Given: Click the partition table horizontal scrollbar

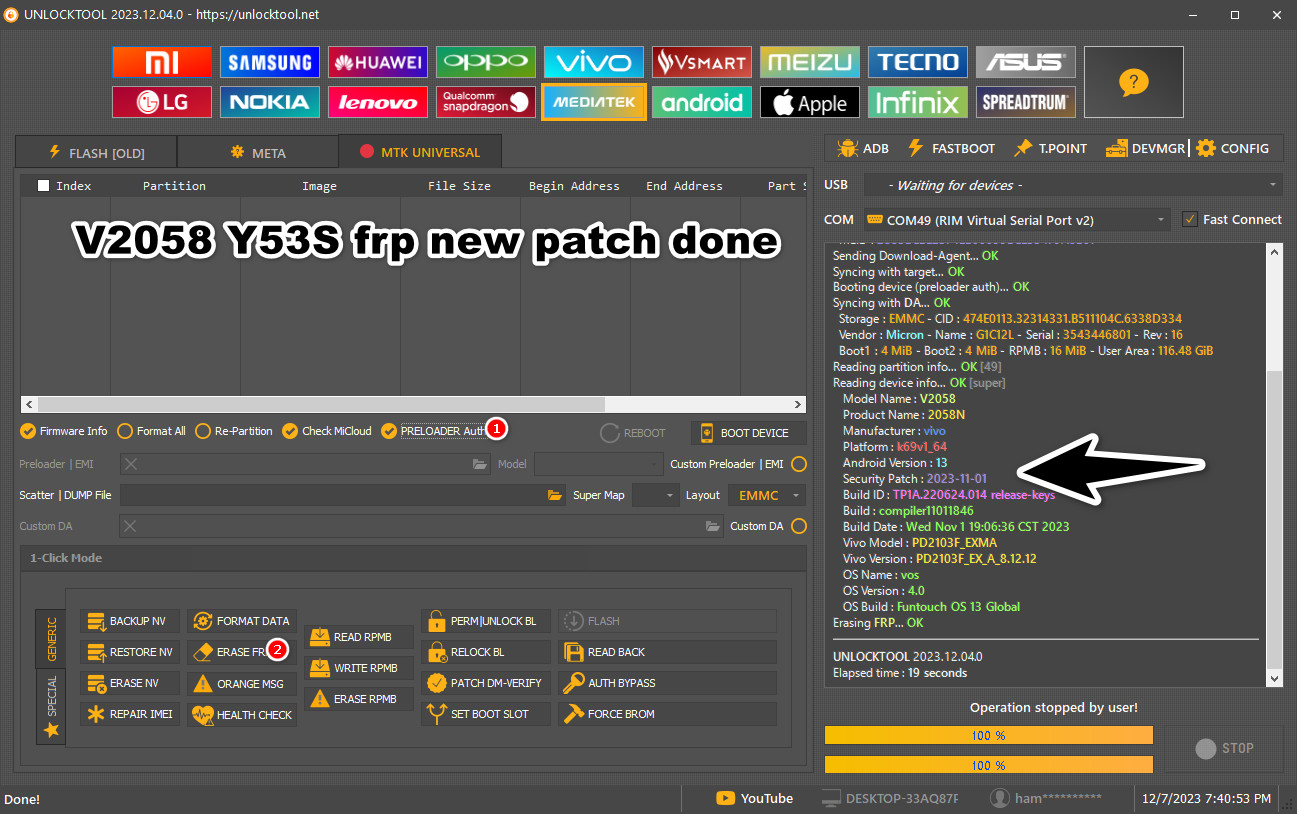Looking at the screenshot, I should pyautogui.click(x=412, y=405).
